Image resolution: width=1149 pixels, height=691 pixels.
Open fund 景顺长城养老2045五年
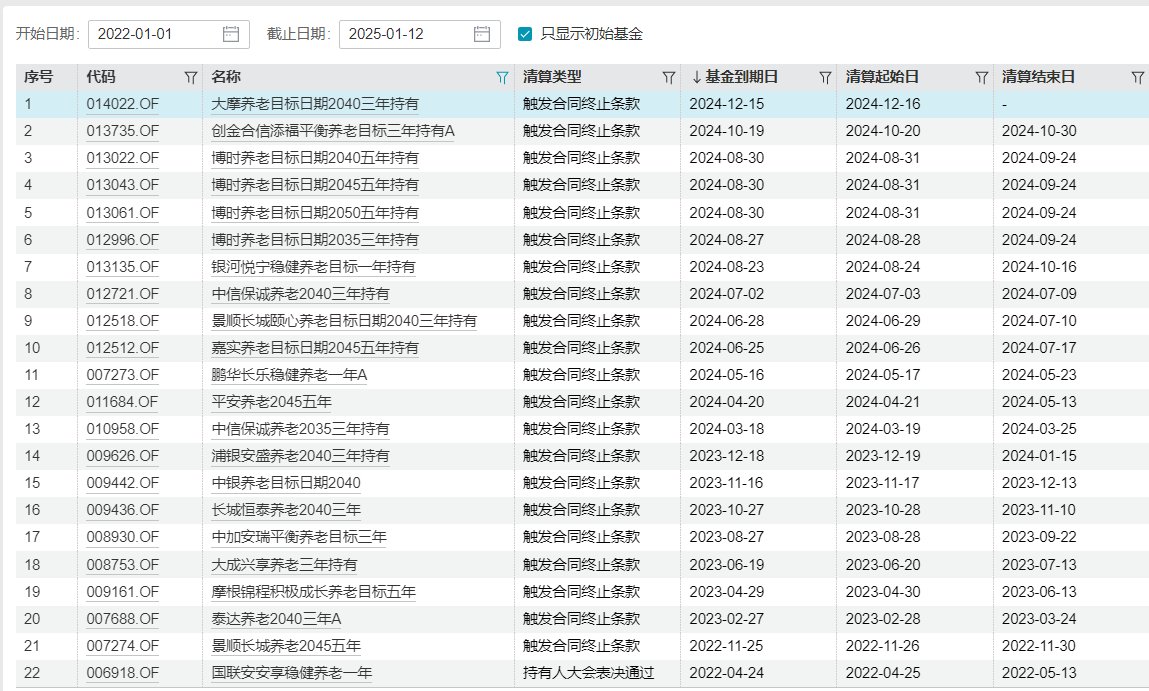(x=286, y=647)
